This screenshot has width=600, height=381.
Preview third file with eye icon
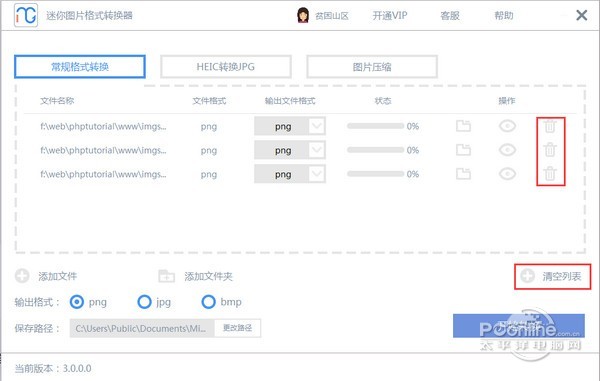507,174
